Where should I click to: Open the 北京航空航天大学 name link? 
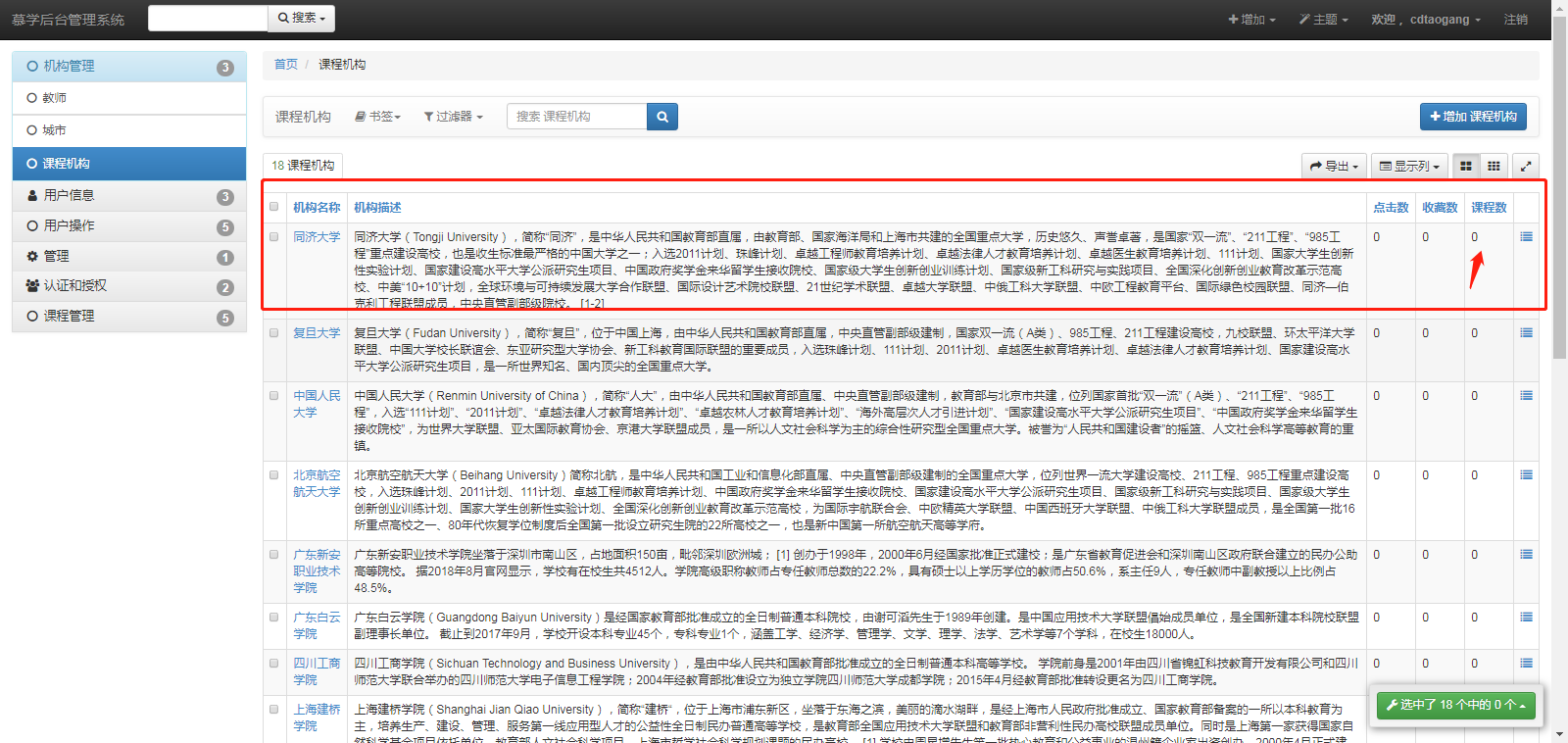click(x=317, y=483)
